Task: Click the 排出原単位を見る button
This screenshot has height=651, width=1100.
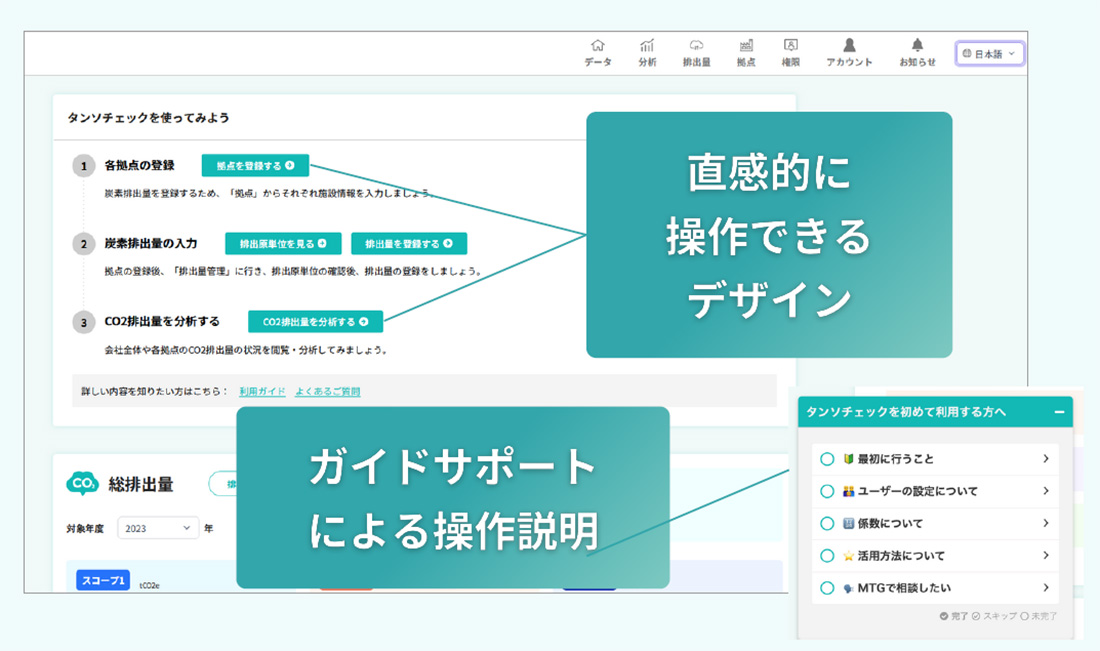Action: point(283,243)
